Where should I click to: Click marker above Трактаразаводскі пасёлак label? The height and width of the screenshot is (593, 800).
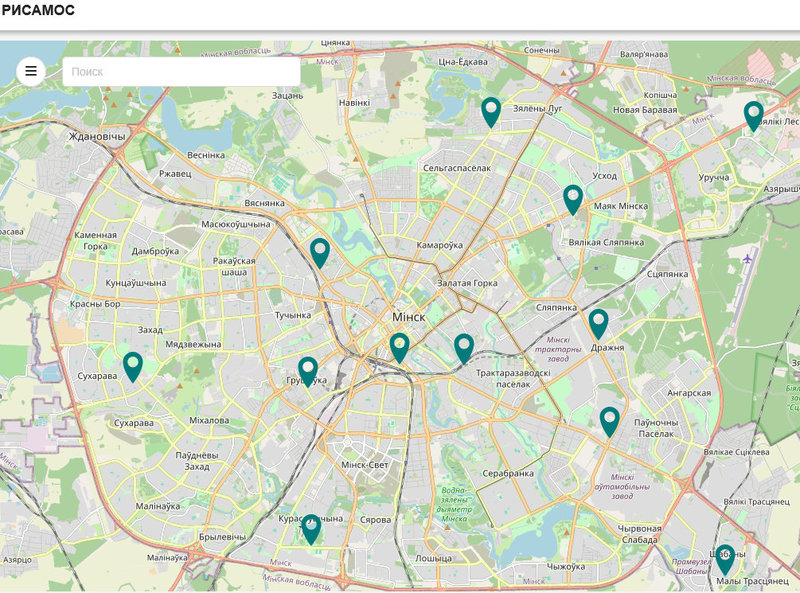pyautogui.click(x=463, y=348)
